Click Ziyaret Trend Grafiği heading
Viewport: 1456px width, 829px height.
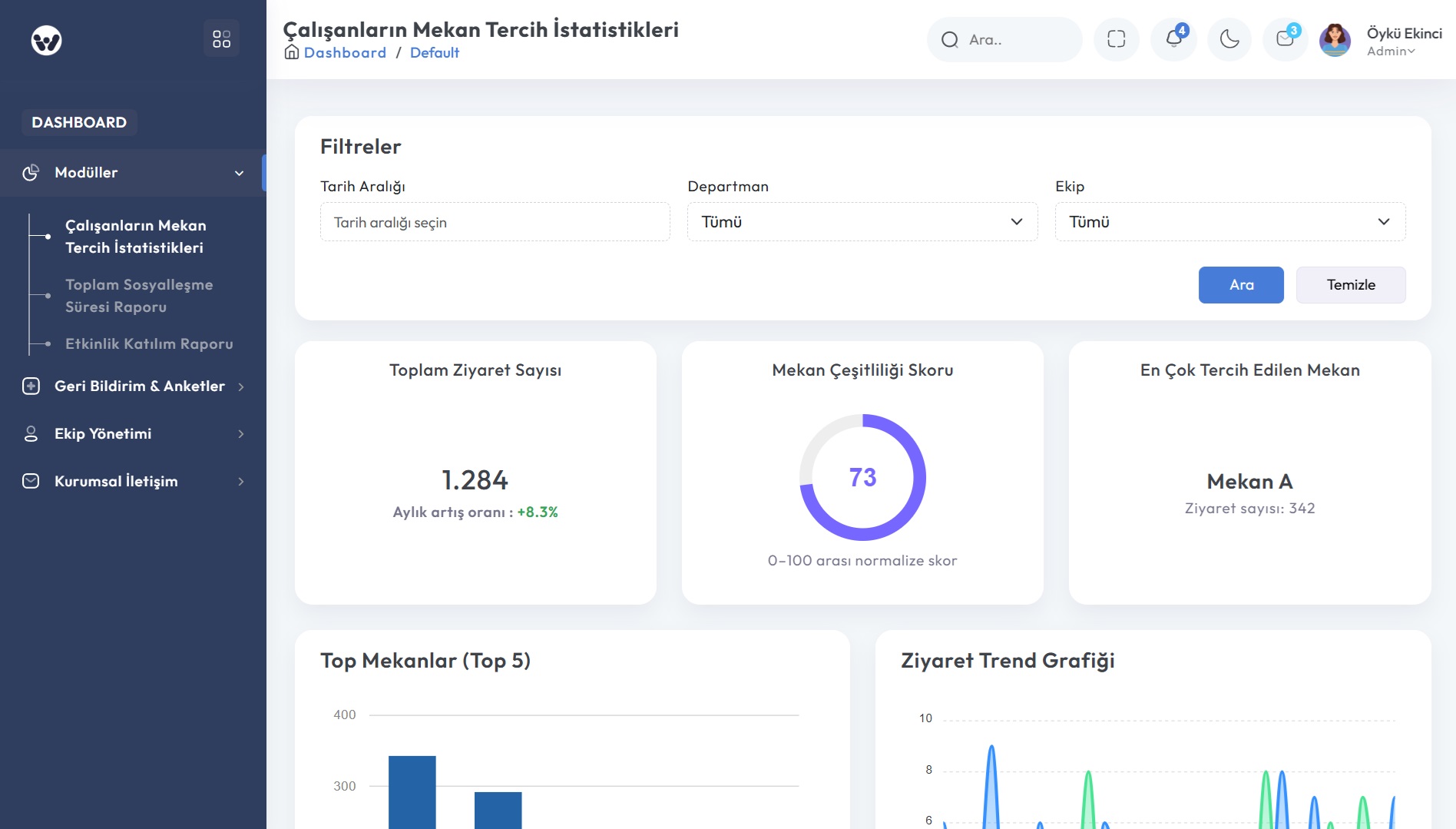[x=1008, y=661]
